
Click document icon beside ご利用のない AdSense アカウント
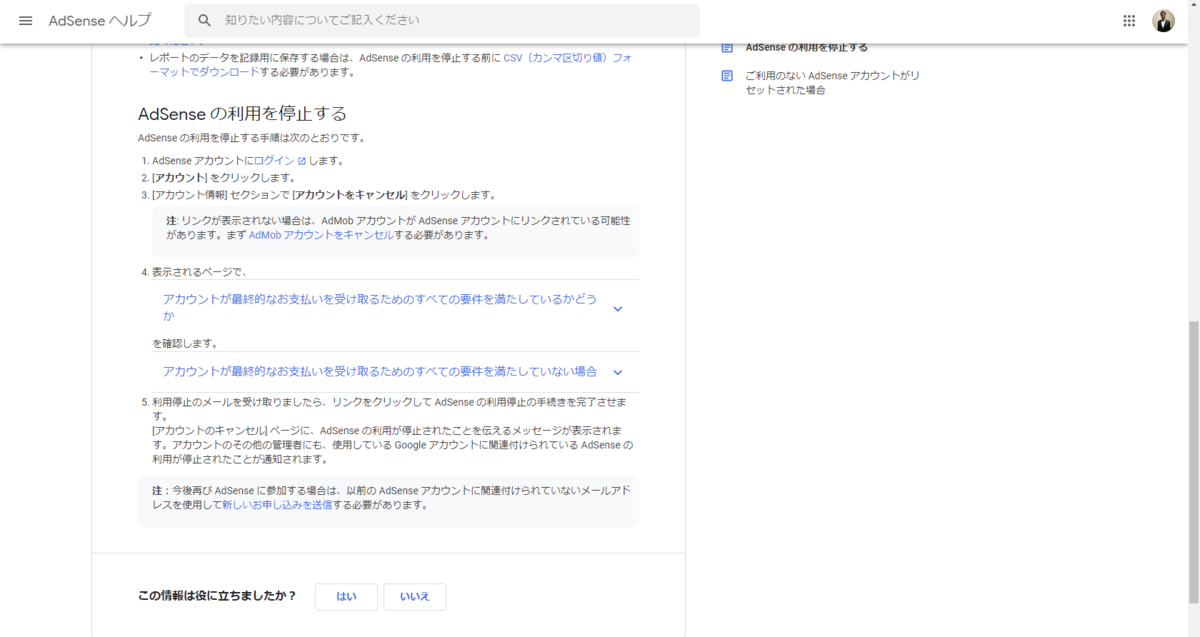[727, 76]
